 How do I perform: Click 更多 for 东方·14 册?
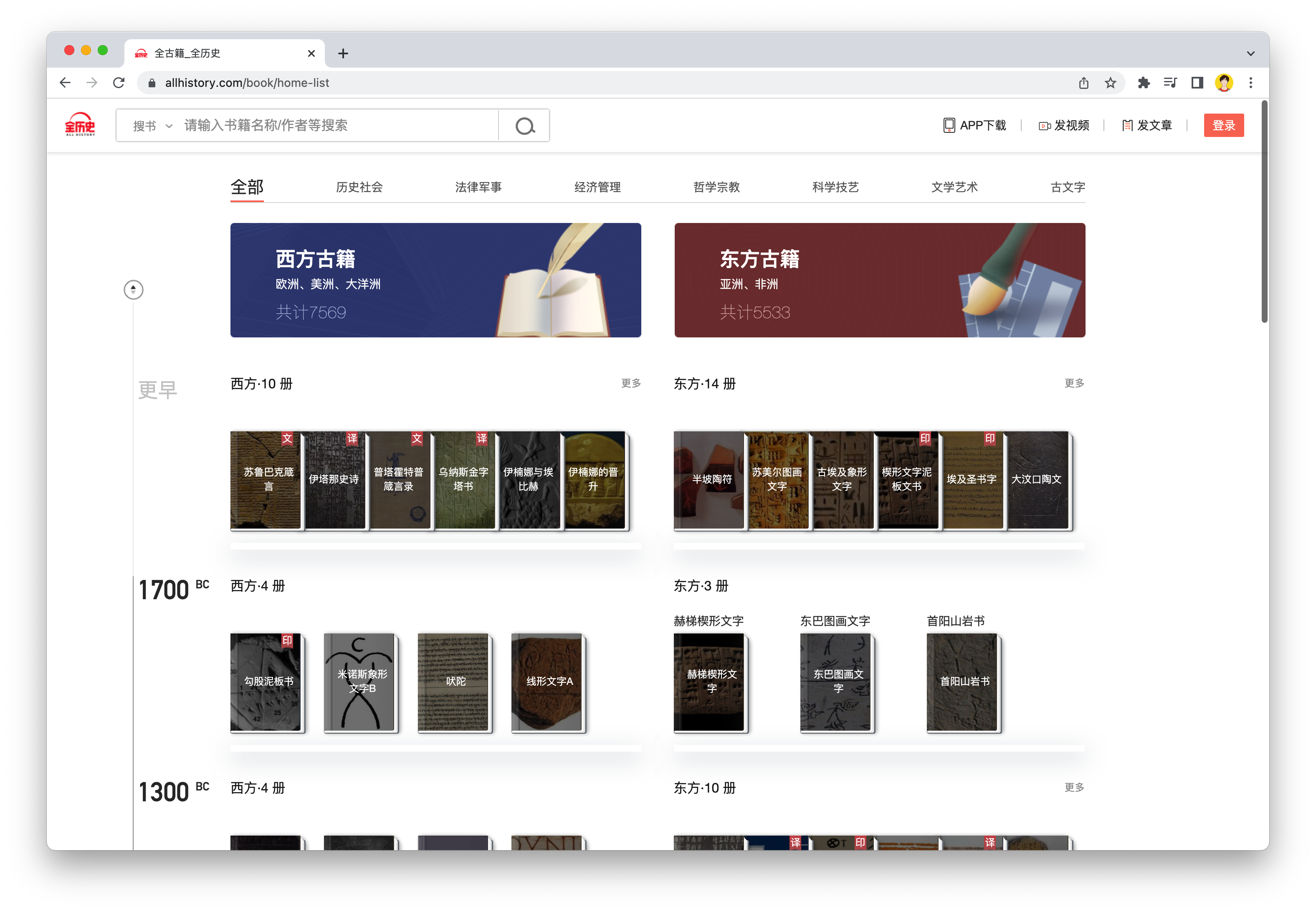[1074, 383]
